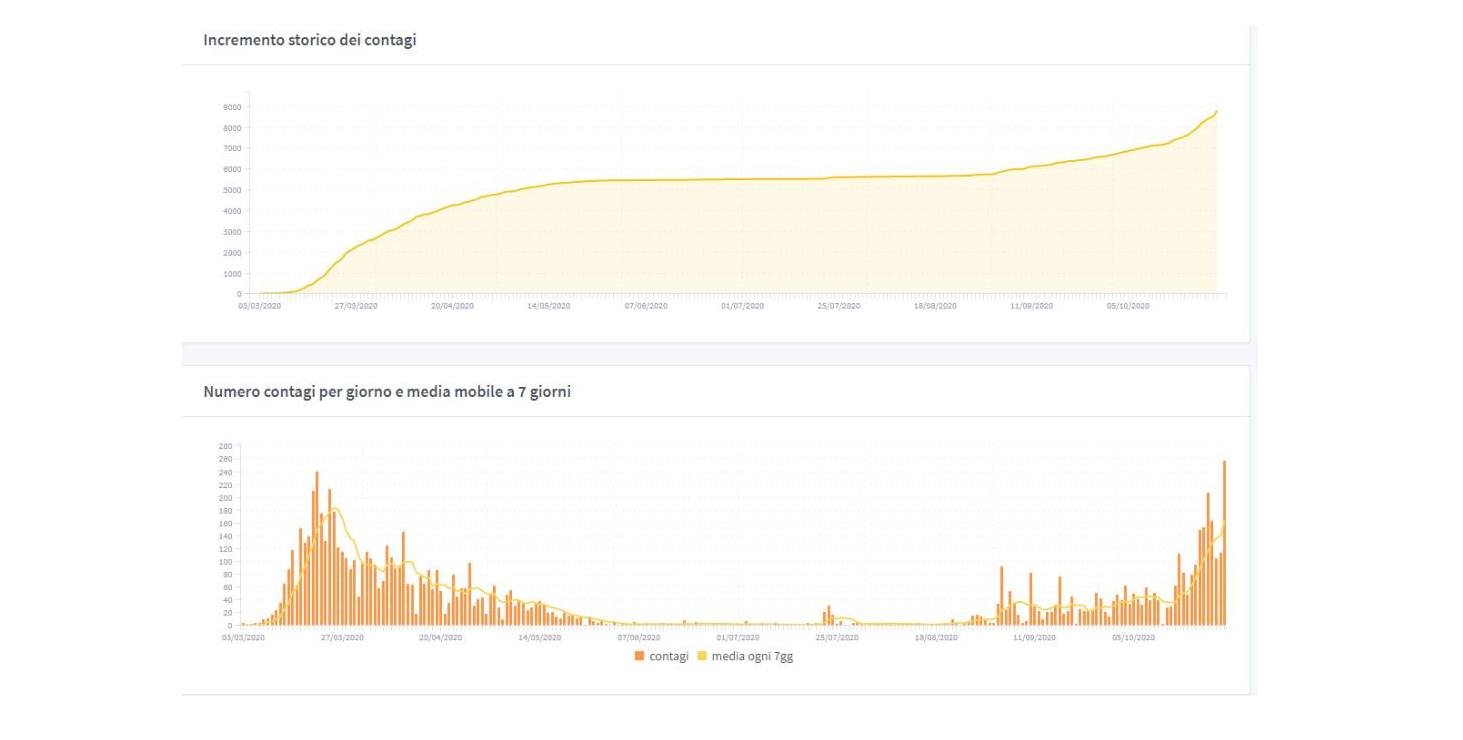Click 03/03/2020 start label on daily chart
The height and width of the screenshot is (740, 1463).
[243, 637]
